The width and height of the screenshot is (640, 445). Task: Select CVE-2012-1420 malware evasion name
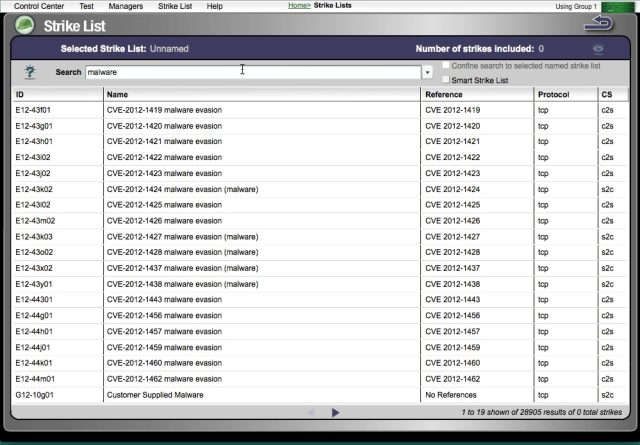pyautogui.click(x=164, y=126)
